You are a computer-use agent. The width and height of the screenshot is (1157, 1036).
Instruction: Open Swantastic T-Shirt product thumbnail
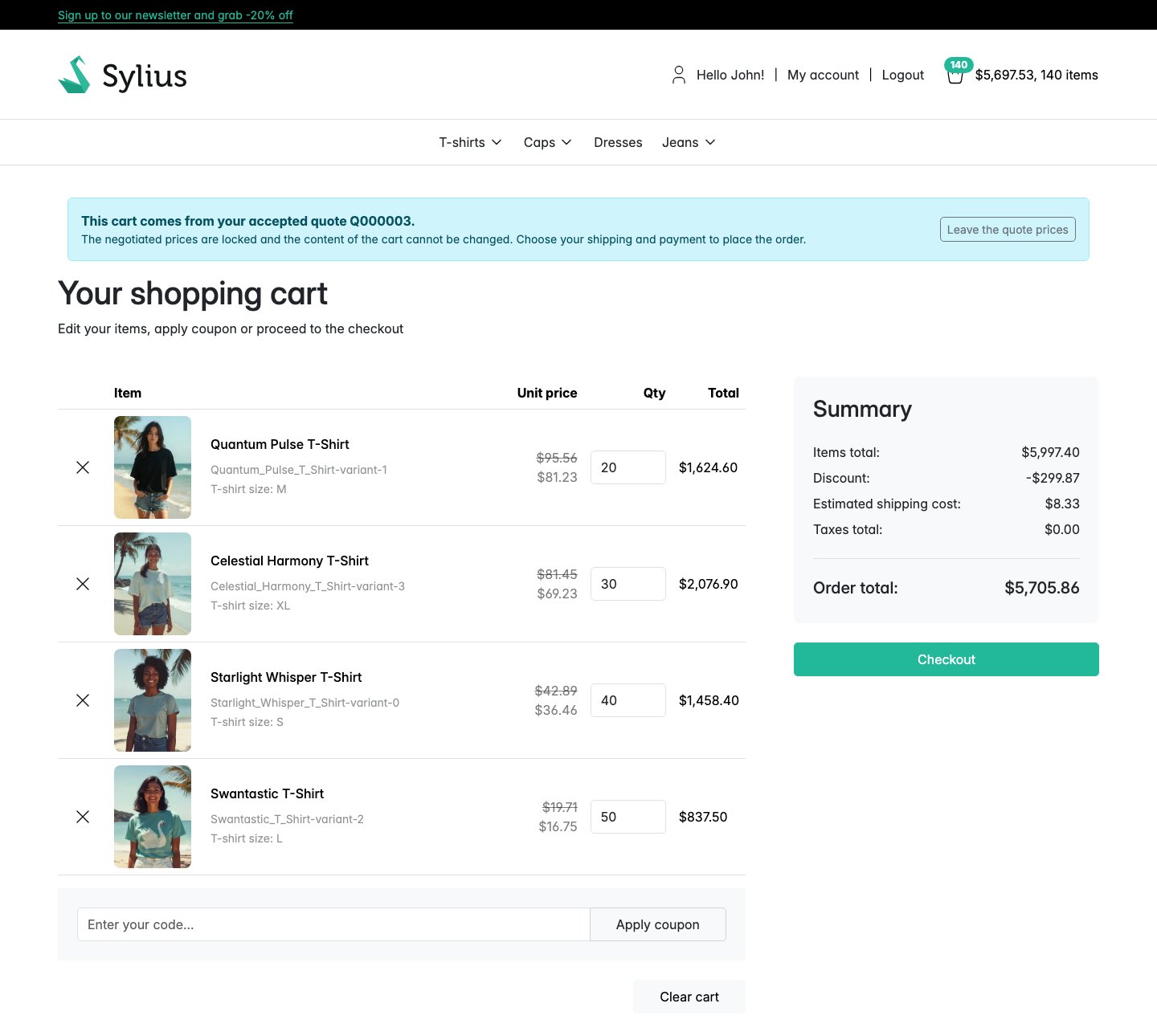click(153, 817)
